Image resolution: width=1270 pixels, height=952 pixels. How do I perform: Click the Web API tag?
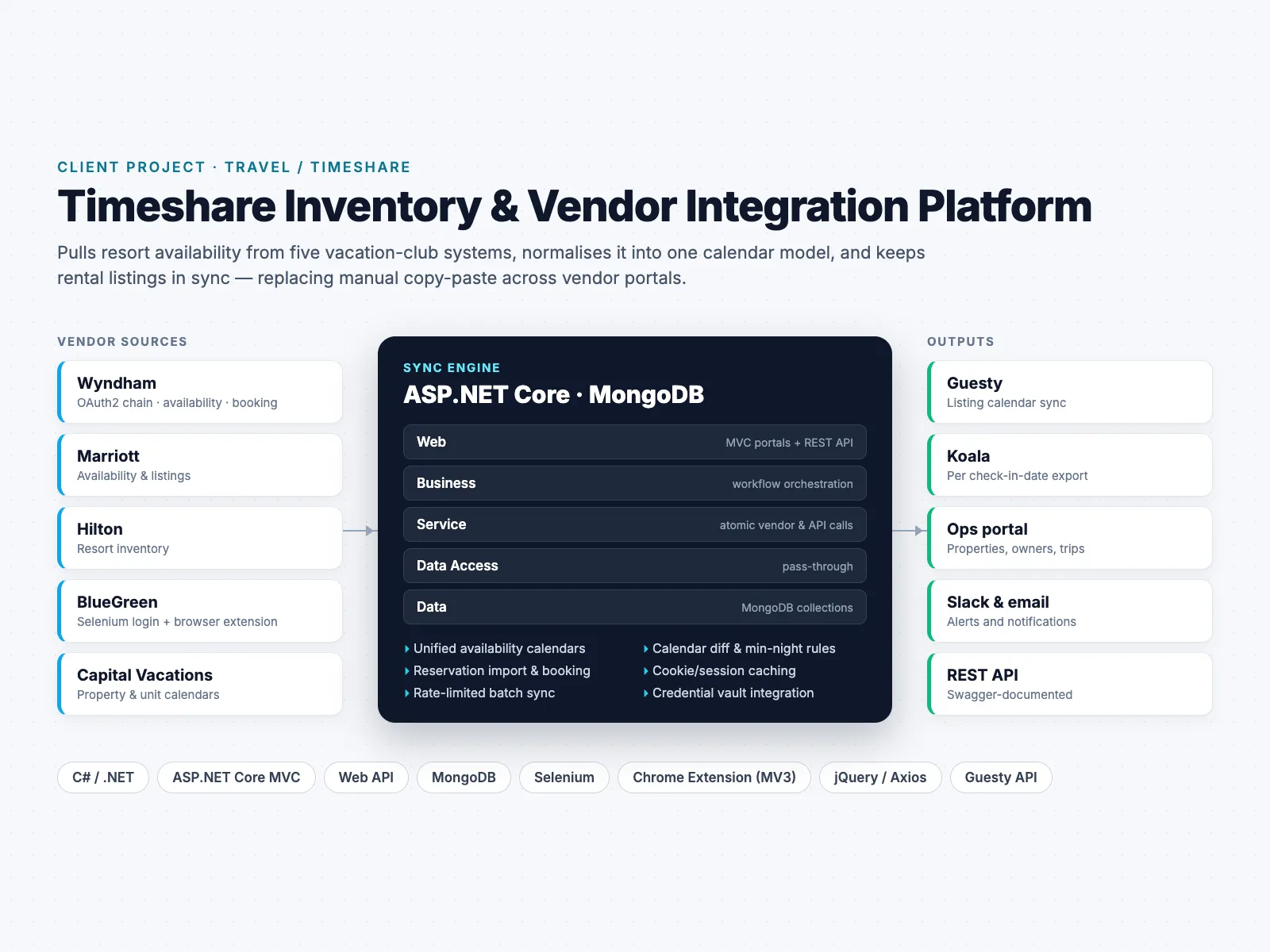point(366,777)
